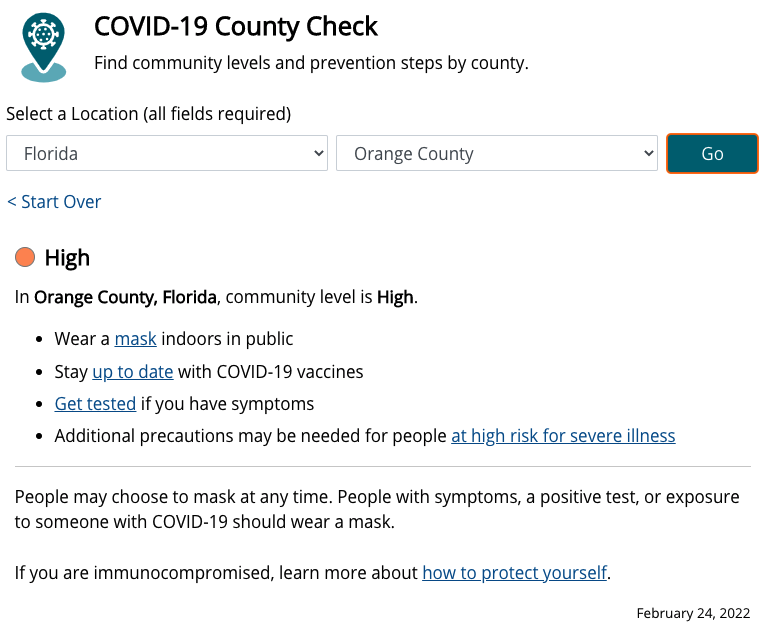Click the orange High level indicator dot

coord(25,258)
